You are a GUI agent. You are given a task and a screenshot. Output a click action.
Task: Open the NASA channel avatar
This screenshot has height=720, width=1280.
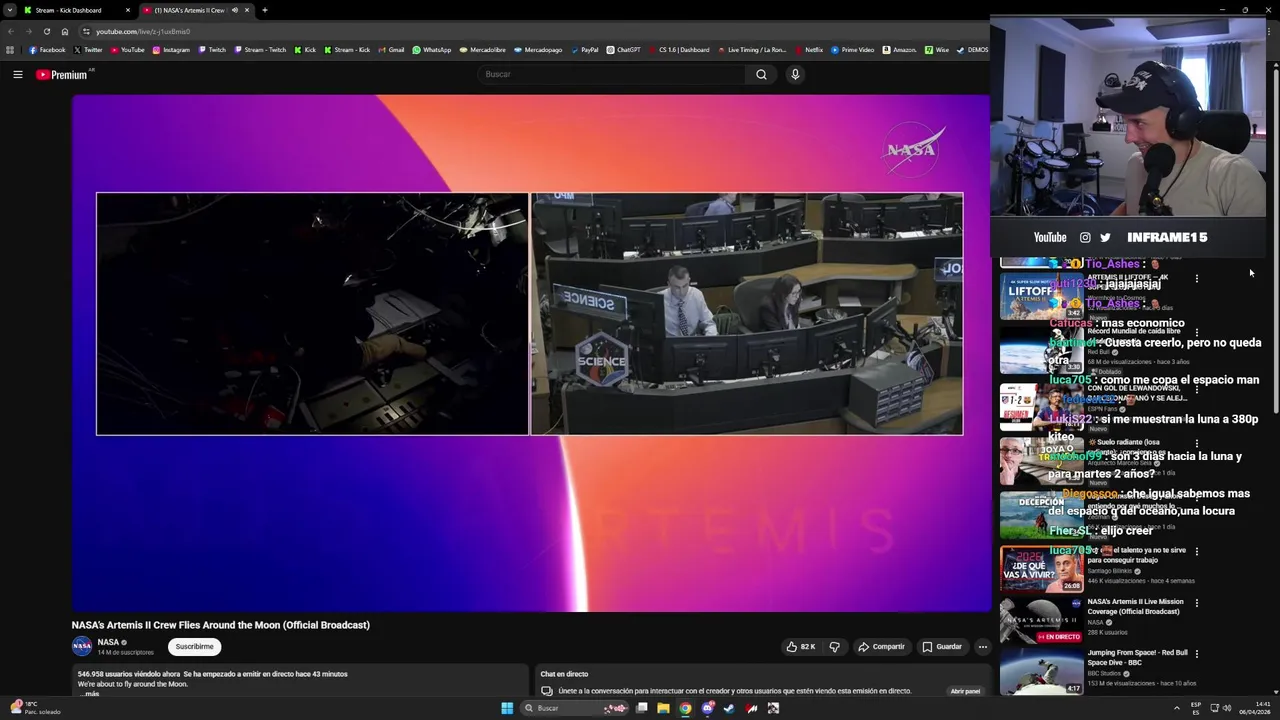click(82, 647)
